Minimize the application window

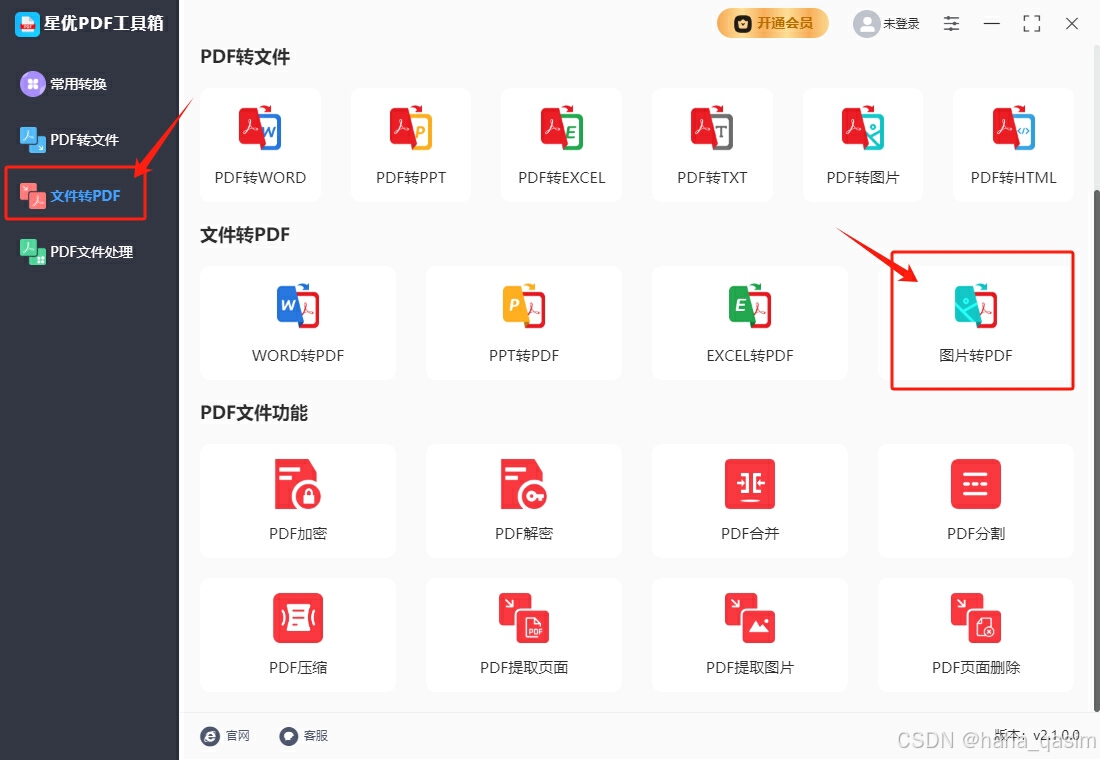pos(992,24)
